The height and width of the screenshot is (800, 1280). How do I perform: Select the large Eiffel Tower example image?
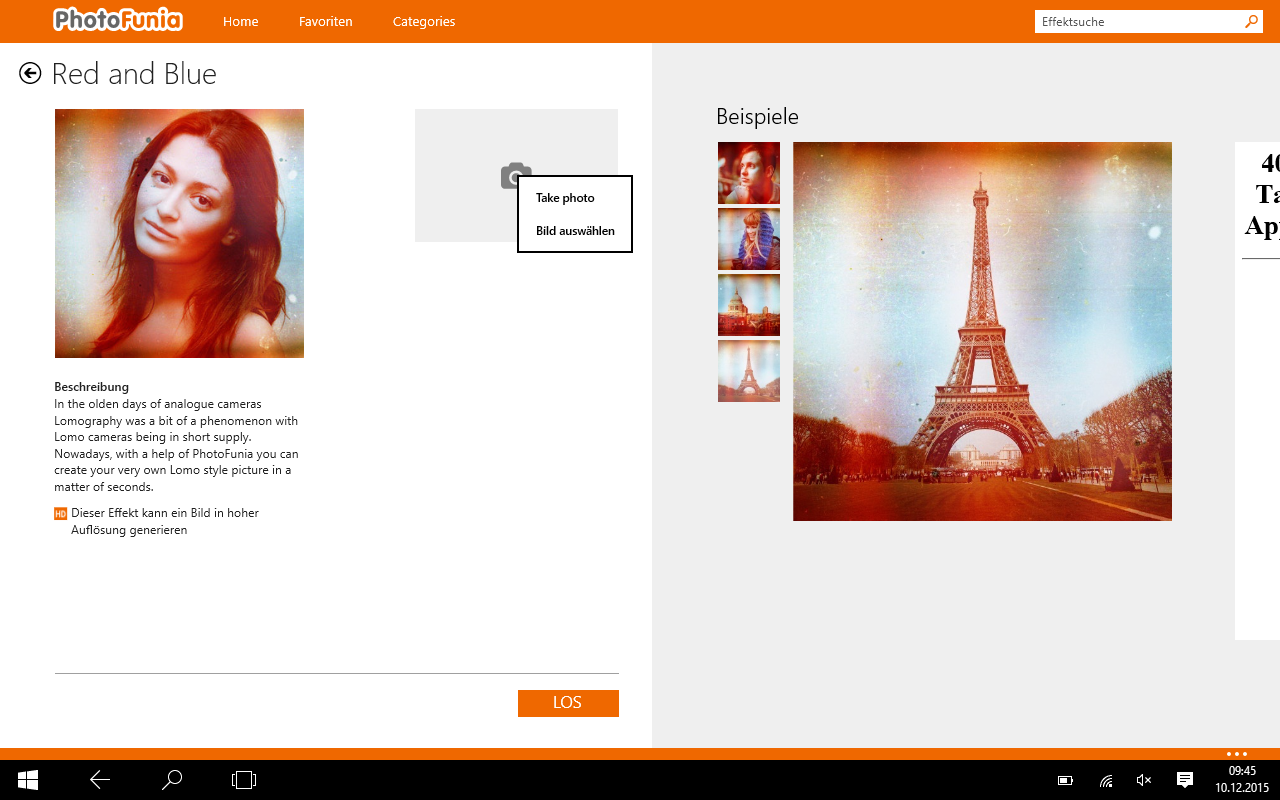coord(982,331)
